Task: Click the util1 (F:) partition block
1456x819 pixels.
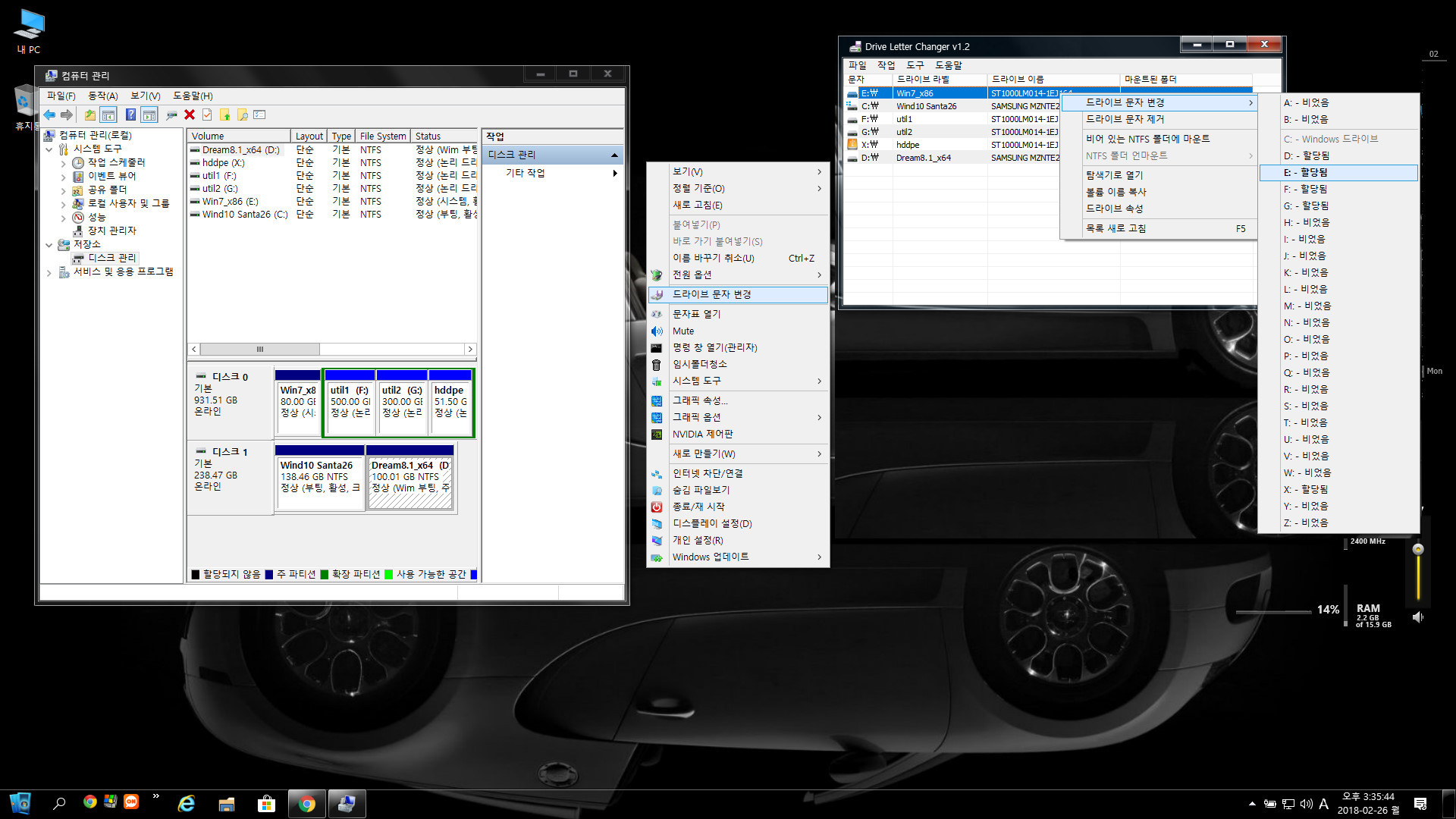Action: point(349,403)
